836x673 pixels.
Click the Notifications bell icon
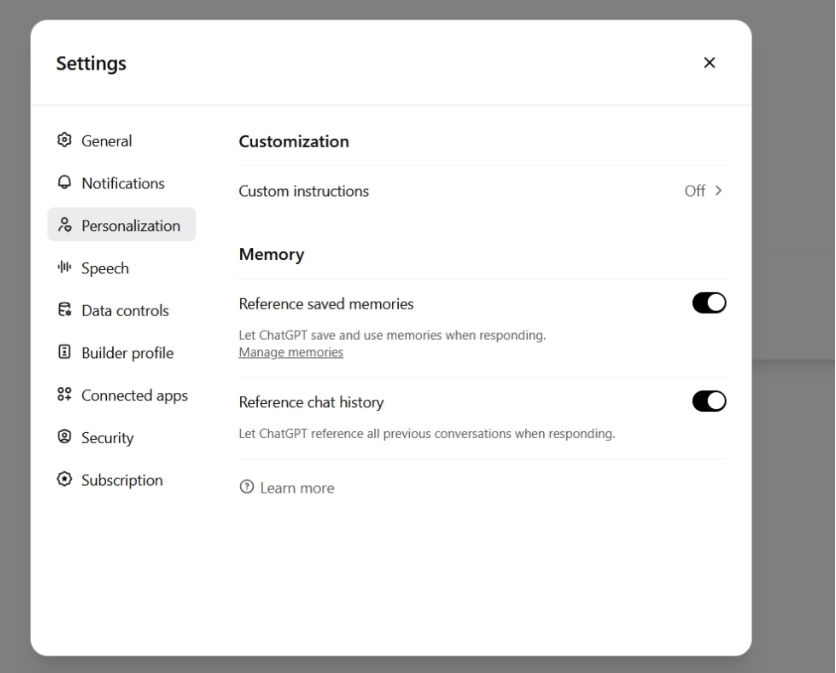tap(64, 182)
